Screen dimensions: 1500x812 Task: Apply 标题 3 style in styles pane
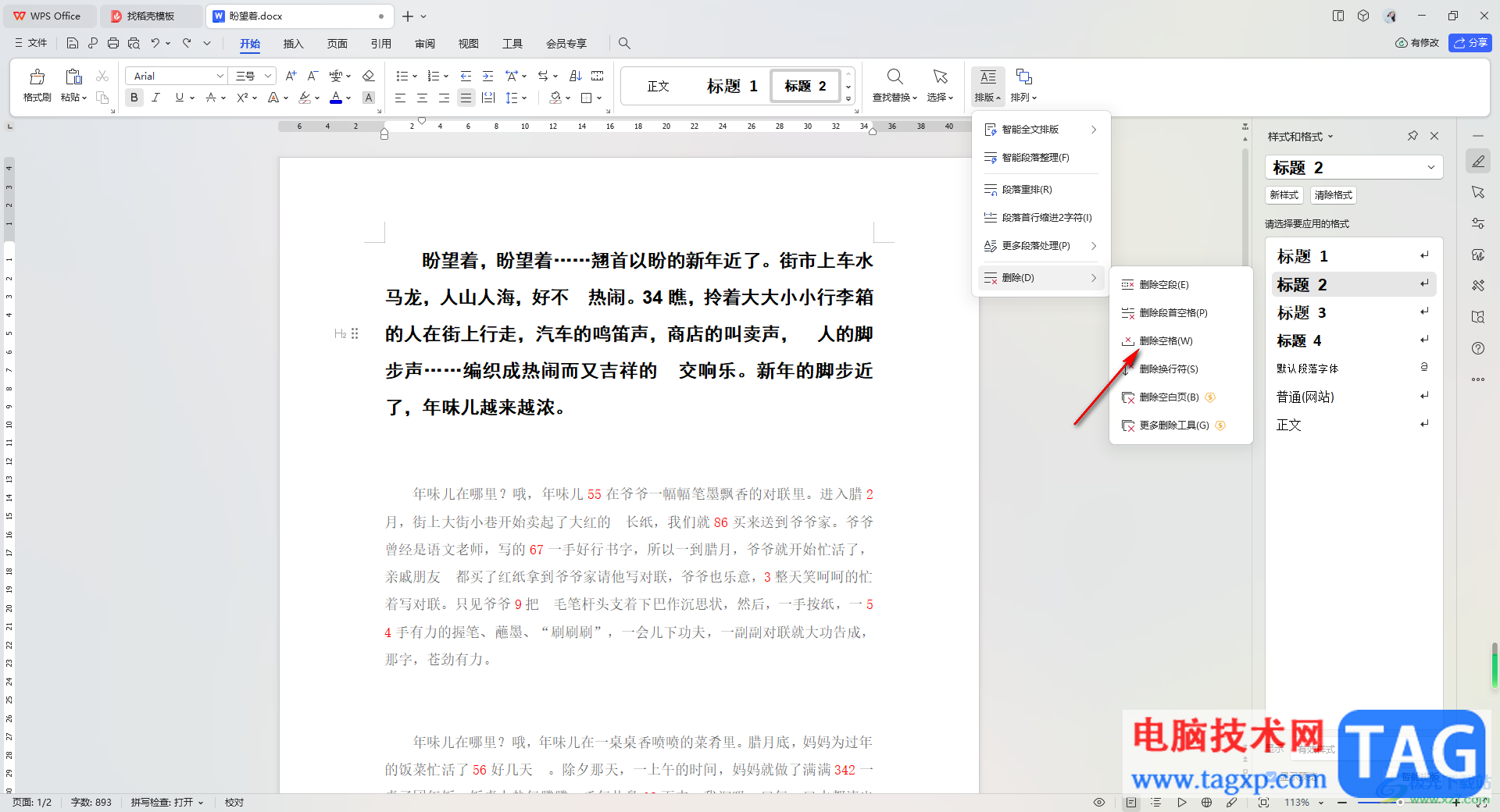click(x=1354, y=313)
